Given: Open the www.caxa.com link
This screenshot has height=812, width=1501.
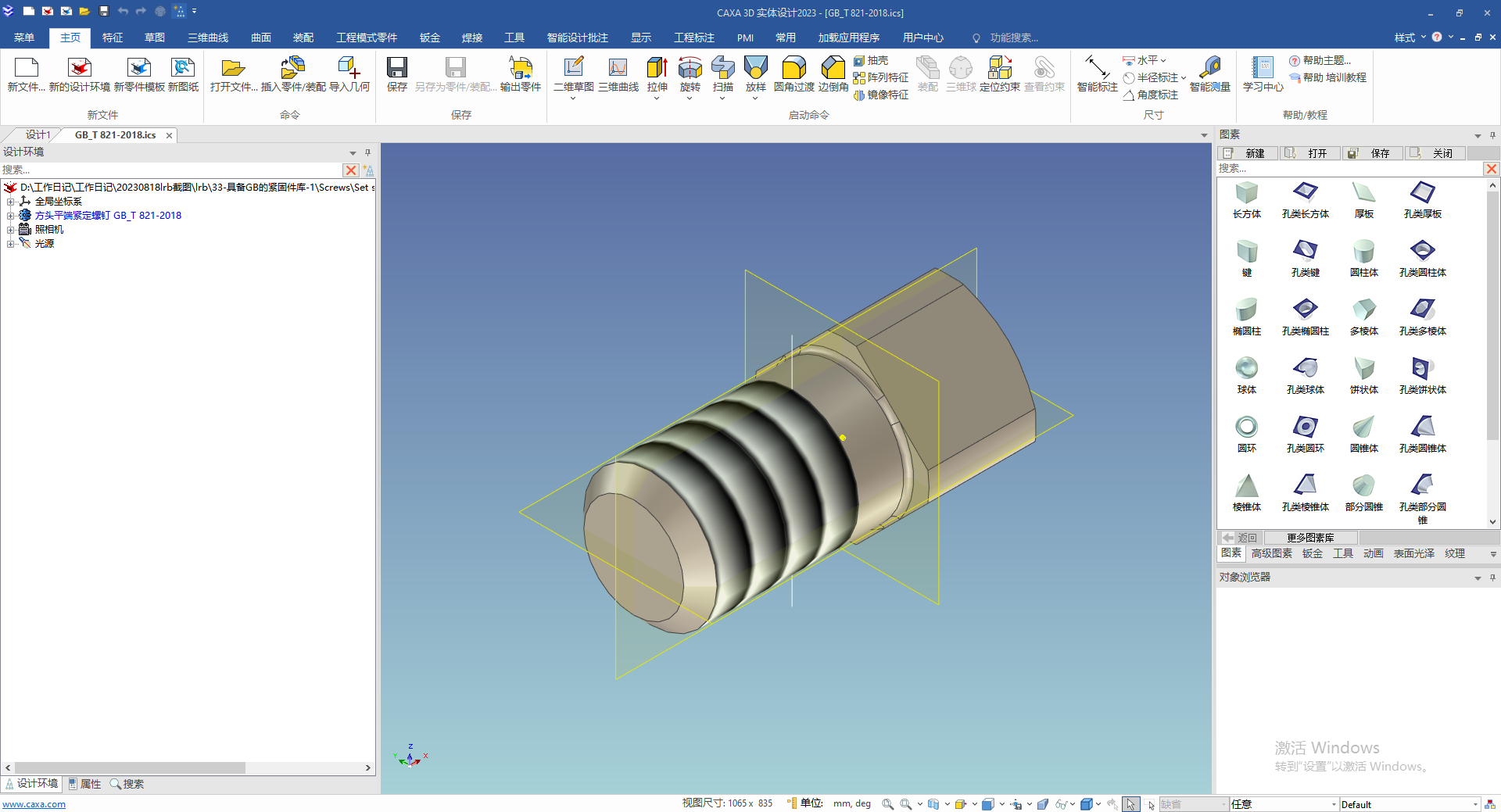Looking at the screenshot, I should [34, 804].
